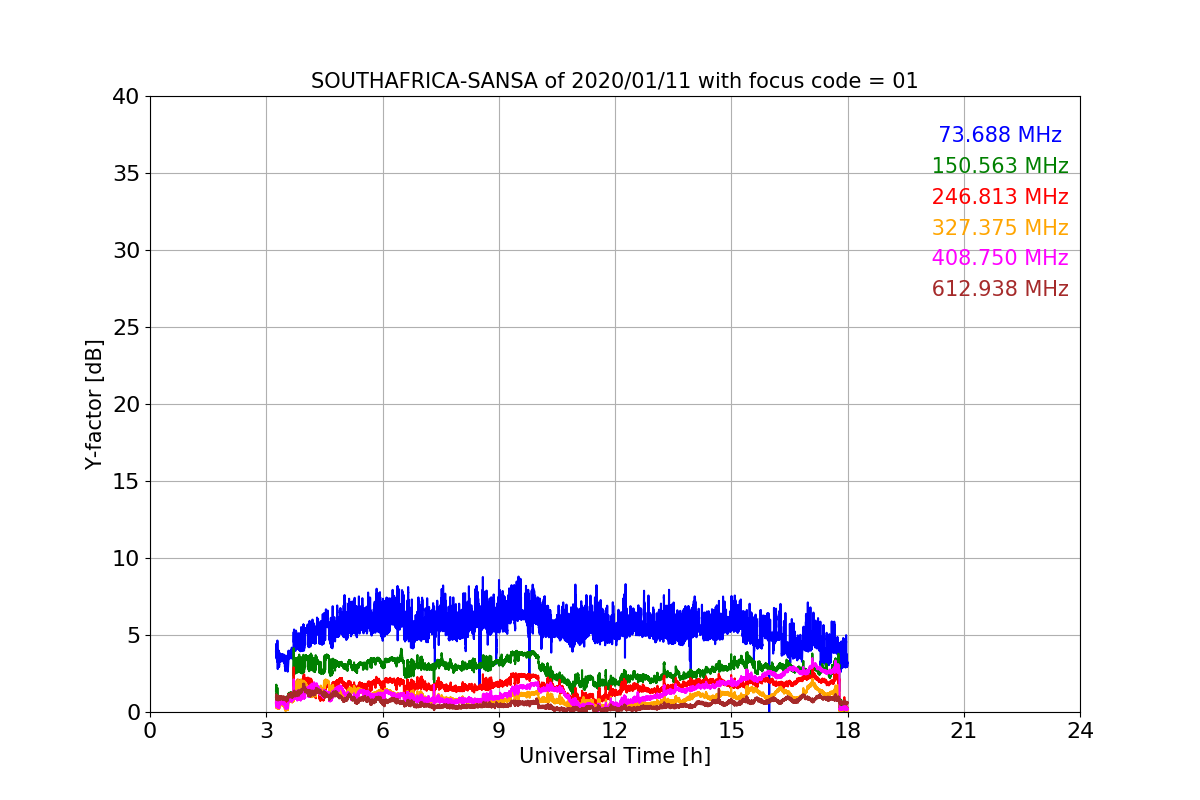
Task: Click the x-axis tick label 9
Action: pyautogui.click(x=499, y=731)
